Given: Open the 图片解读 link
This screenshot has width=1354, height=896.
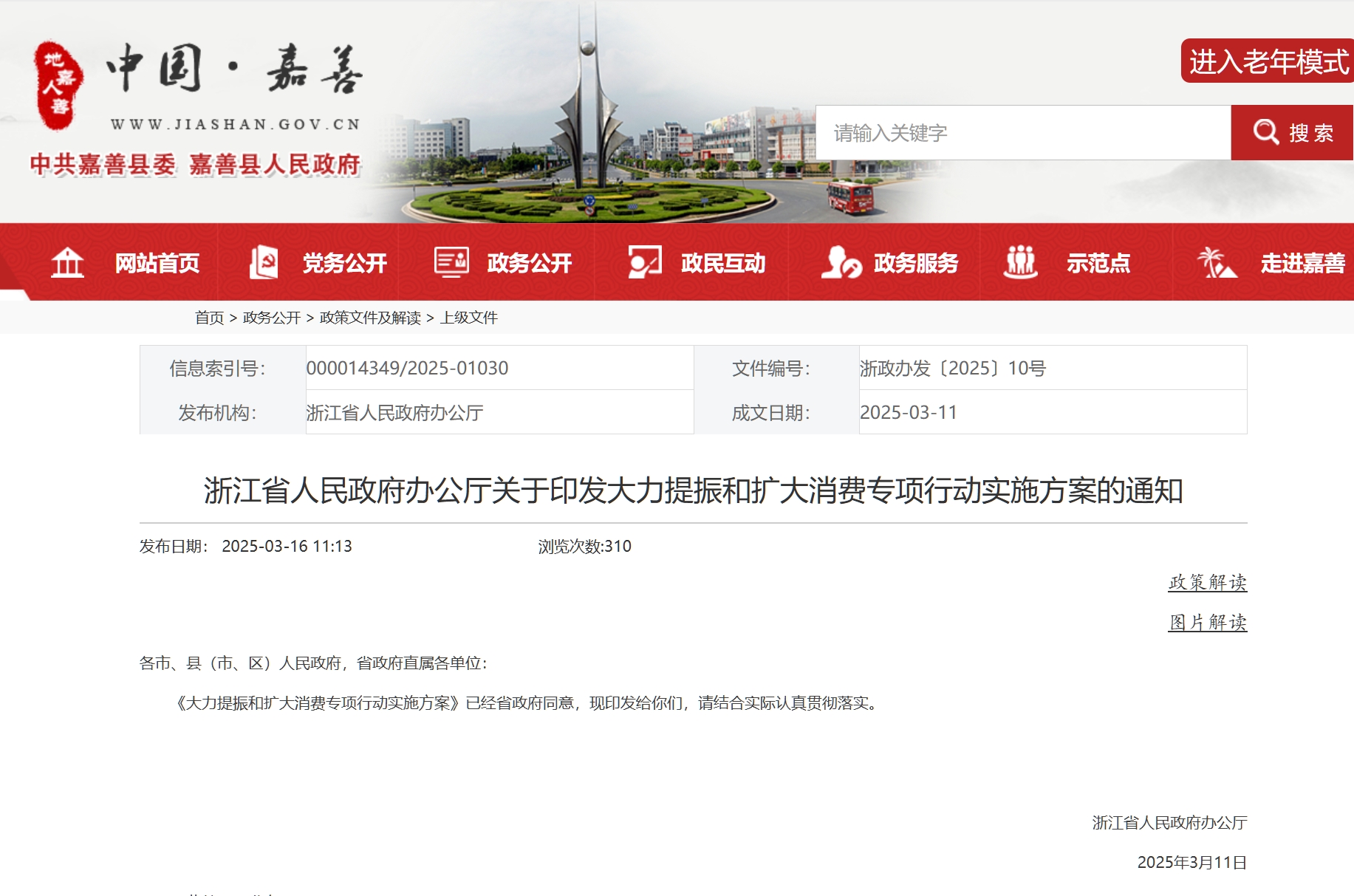Looking at the screenshot, I should pyautogui.click(x=1207, y=622).
